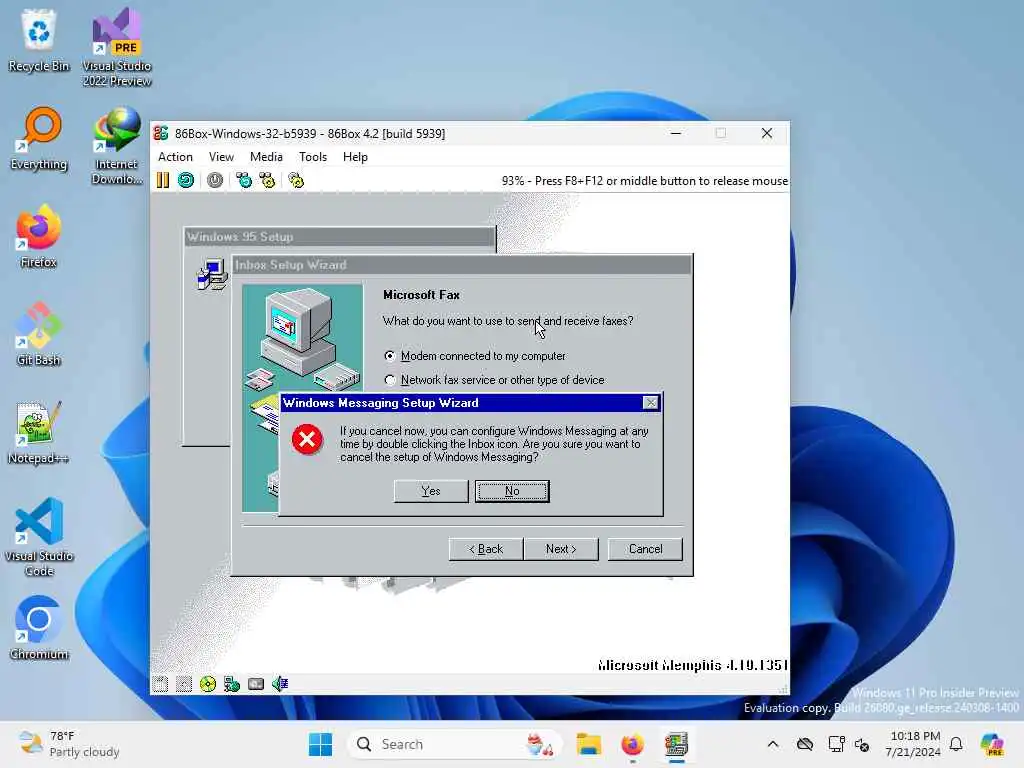
Task: Open the Help menu
Action: click(x=355, y=157)
